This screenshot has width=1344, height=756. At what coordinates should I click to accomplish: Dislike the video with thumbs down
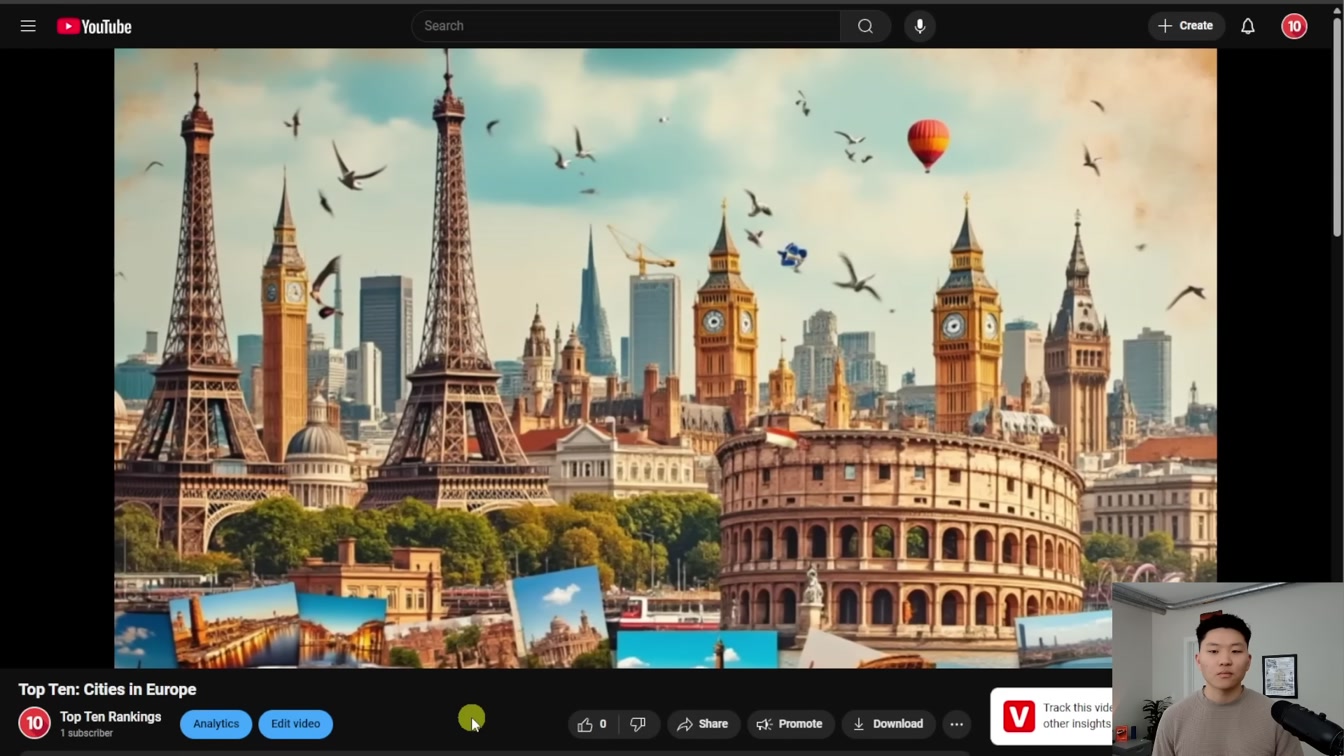coord(638,724)
